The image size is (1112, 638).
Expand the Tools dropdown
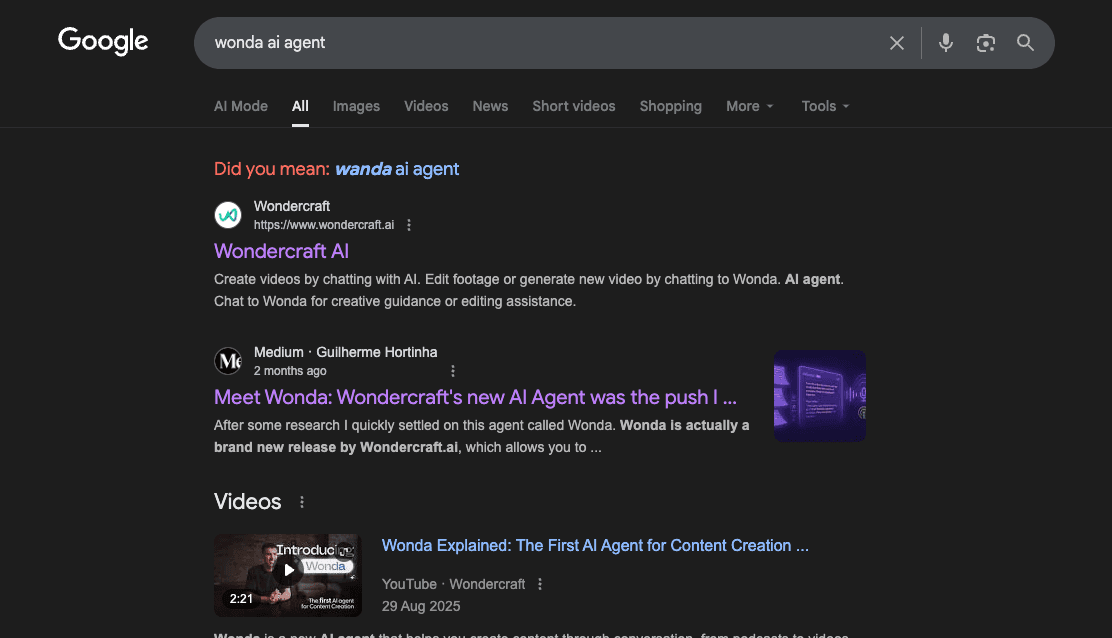[x=825, y=106]
